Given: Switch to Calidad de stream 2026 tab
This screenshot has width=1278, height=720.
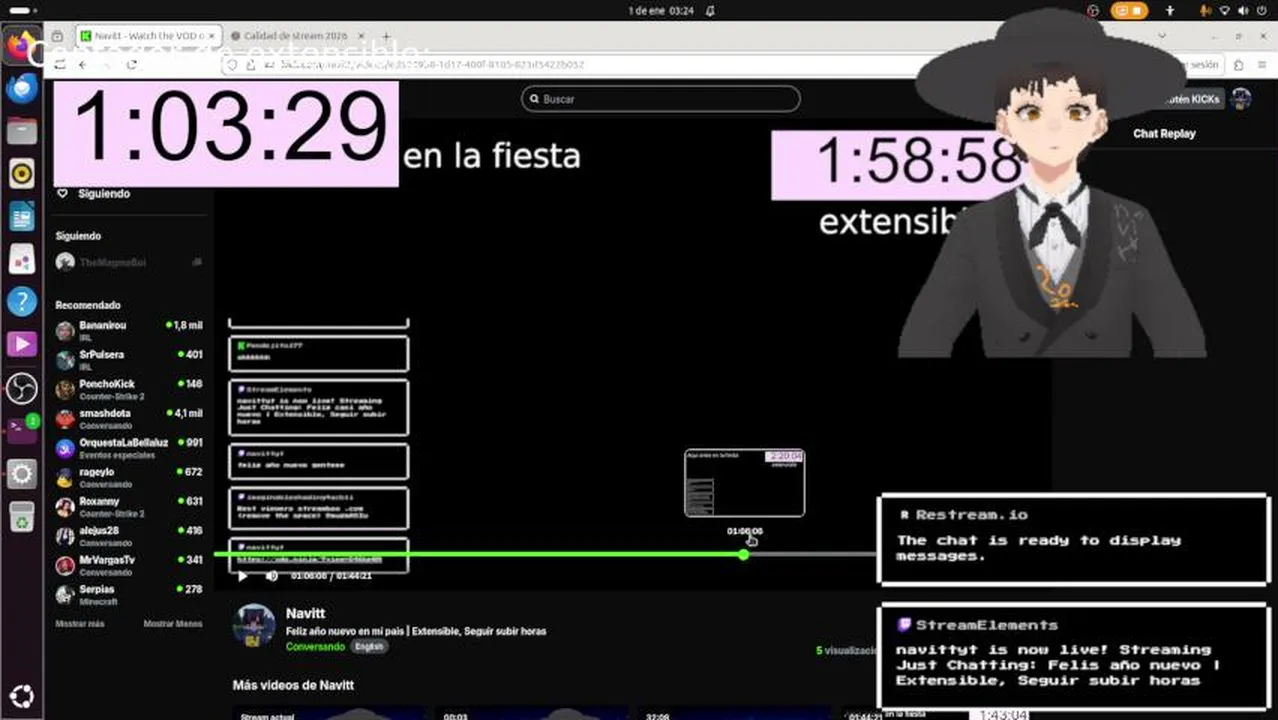Looking at the screenshot, I should 296,36.
